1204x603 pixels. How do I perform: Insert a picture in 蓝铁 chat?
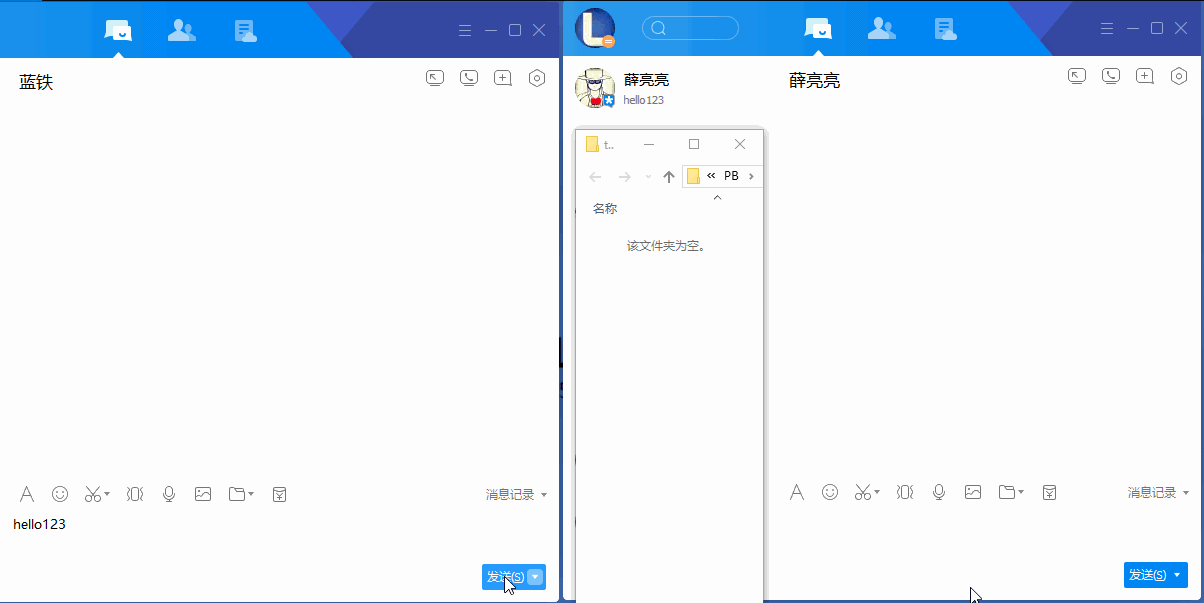click(203, 494)
